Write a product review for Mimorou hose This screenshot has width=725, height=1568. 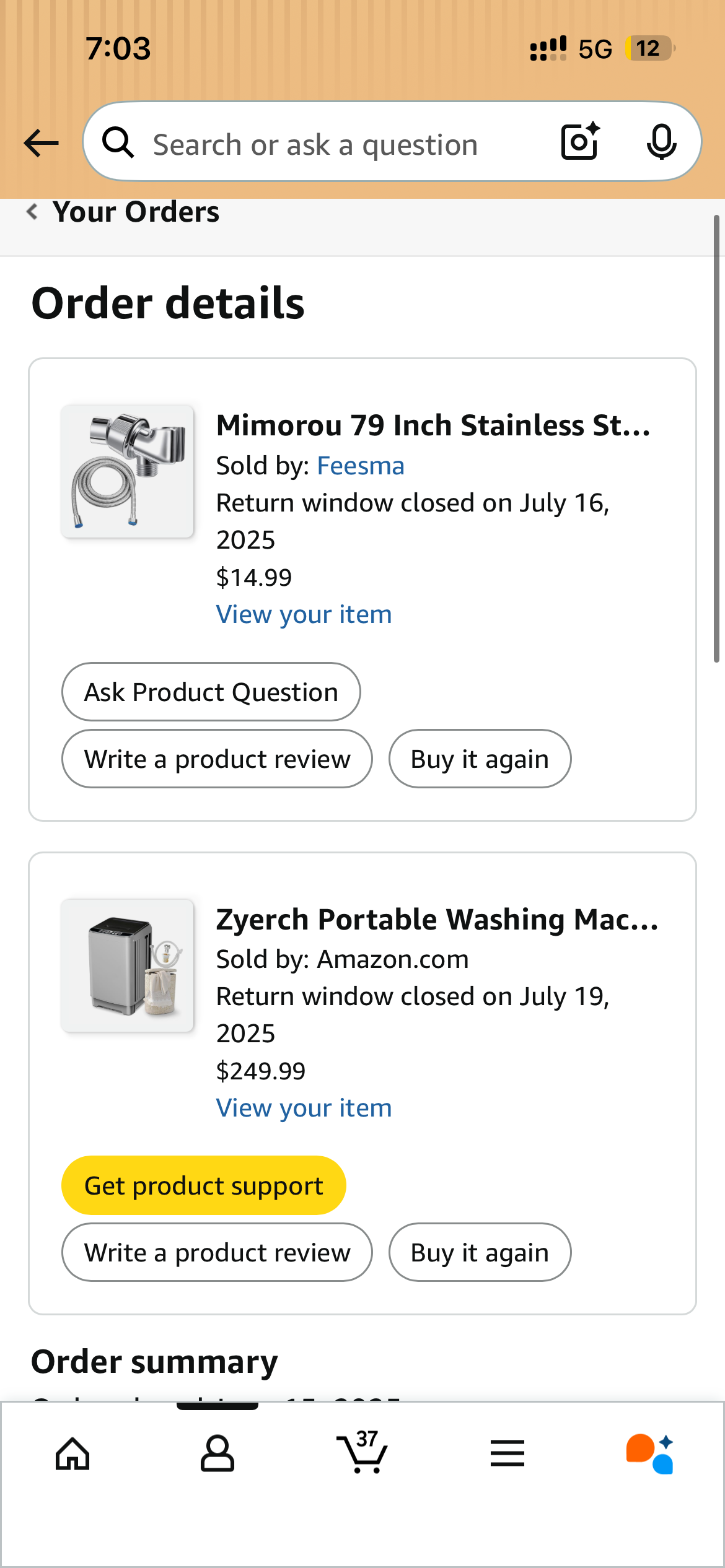point(217,759)
